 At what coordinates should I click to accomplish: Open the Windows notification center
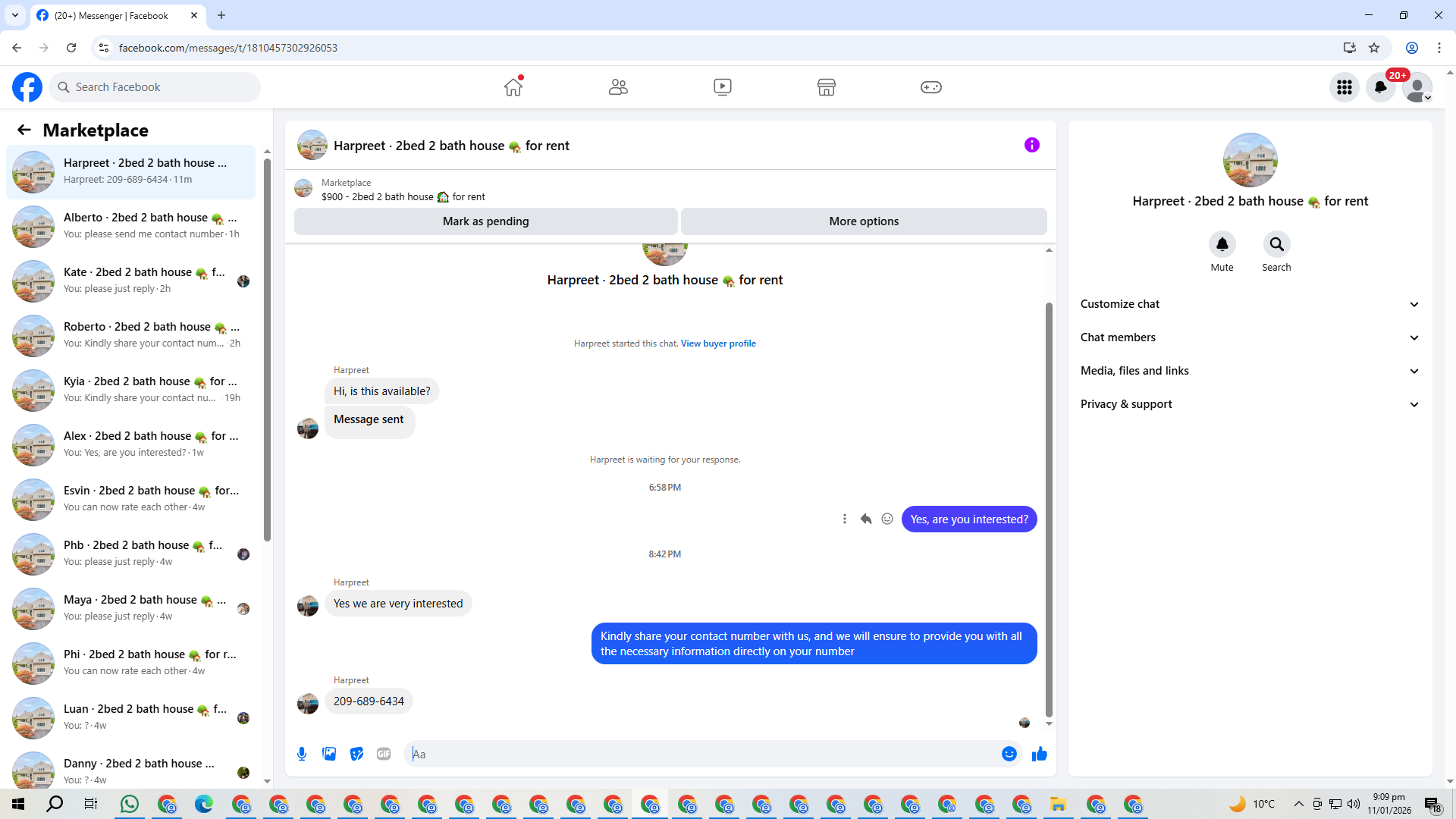[x=1432, y=805]
